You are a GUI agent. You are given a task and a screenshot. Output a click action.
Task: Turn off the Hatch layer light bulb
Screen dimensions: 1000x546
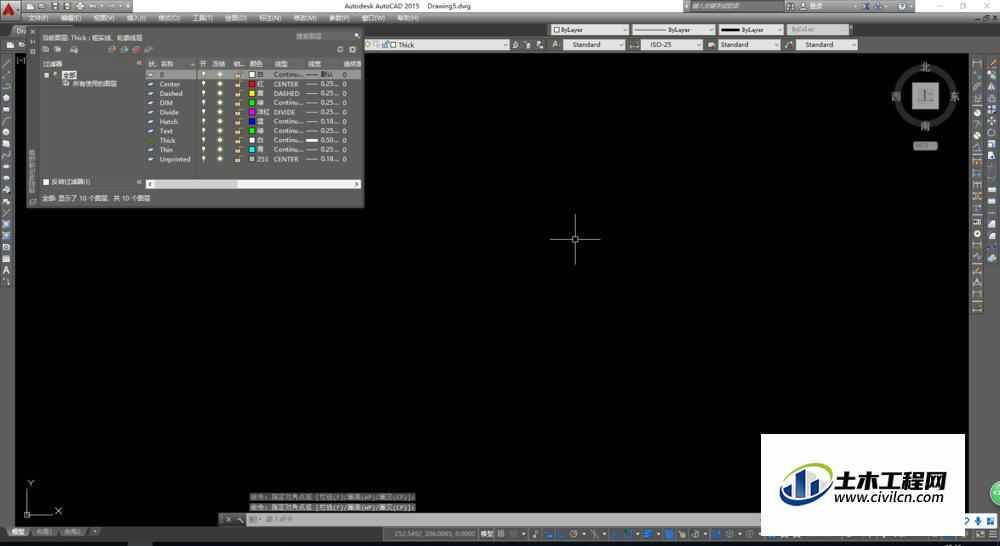203,121
